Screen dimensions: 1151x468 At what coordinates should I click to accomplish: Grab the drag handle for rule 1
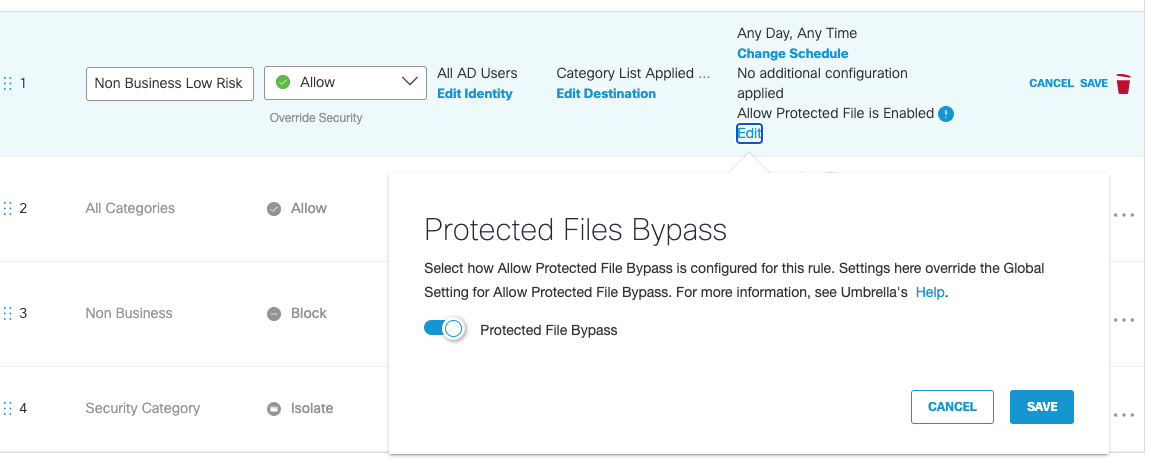[8, 84]
